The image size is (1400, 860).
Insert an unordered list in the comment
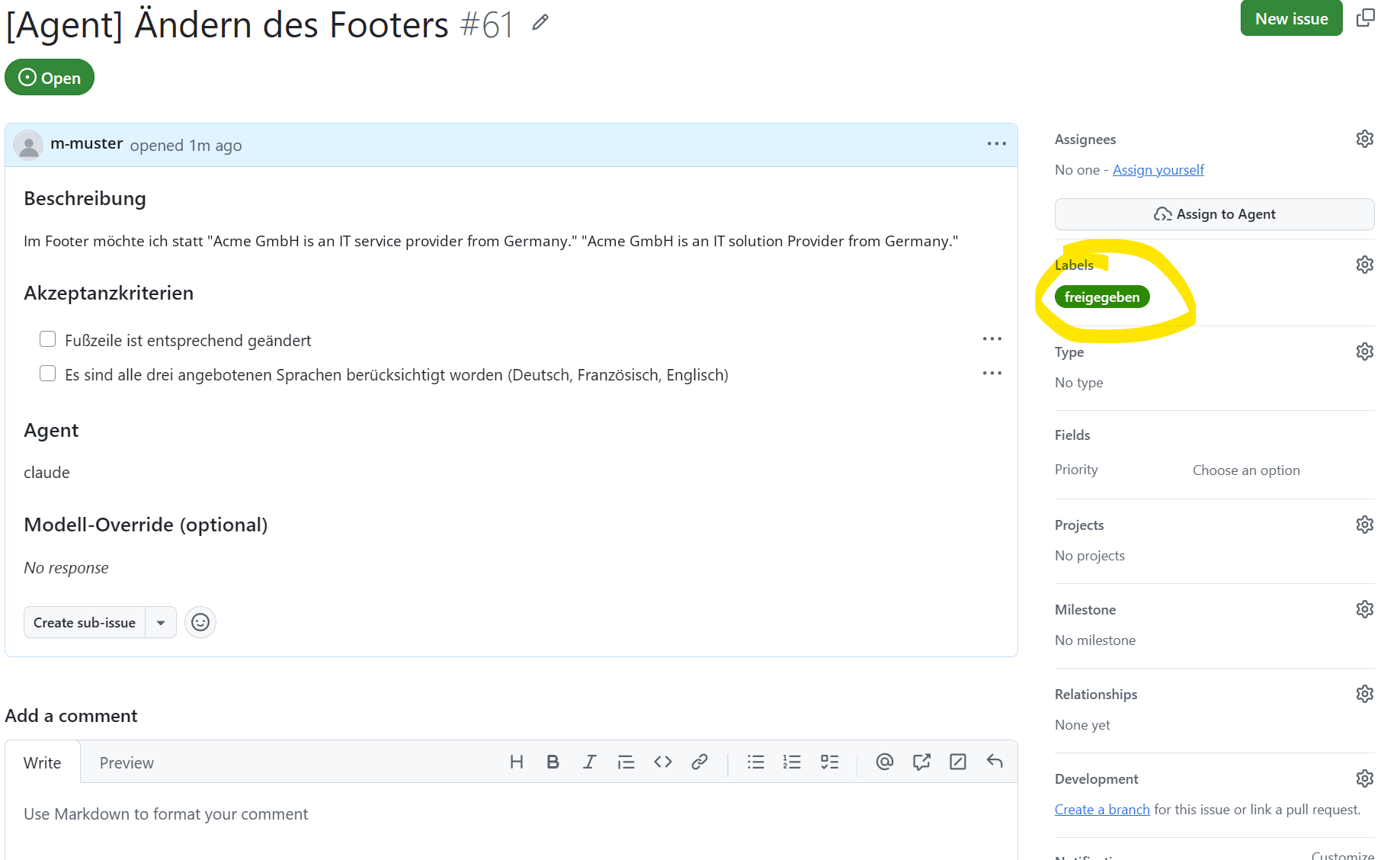(x=756, y=762)
